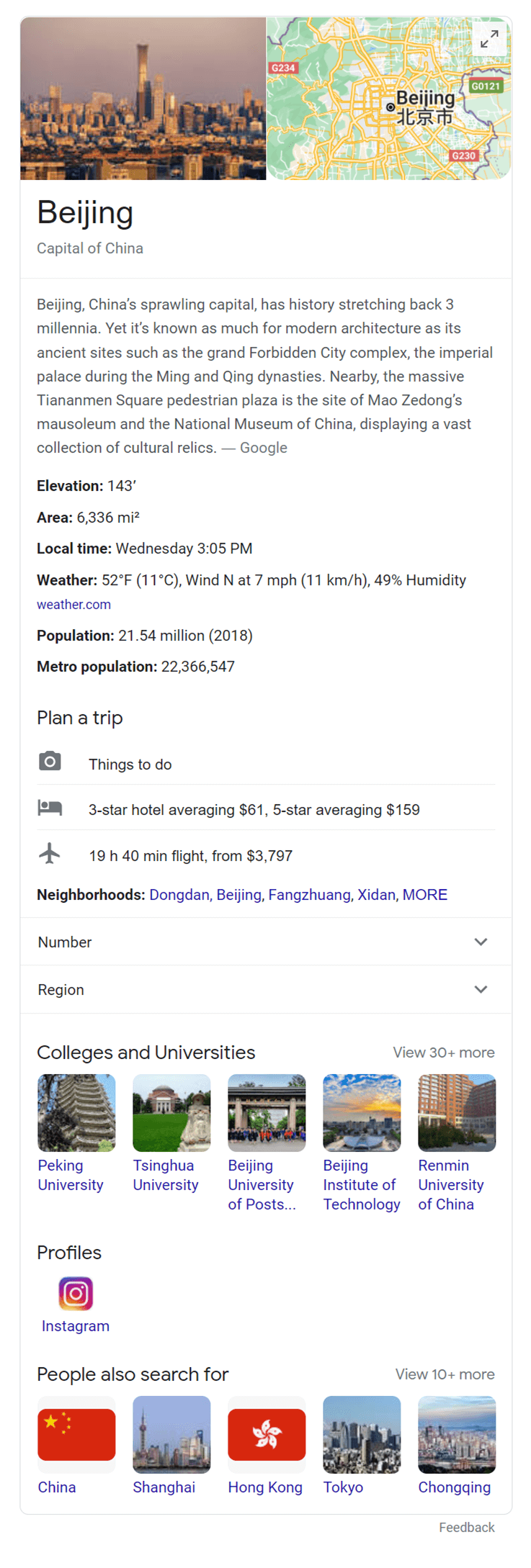531x1568 pixels.
Task: Open the 19 h 40 min flight entry
Action: (x=190, y=855)
